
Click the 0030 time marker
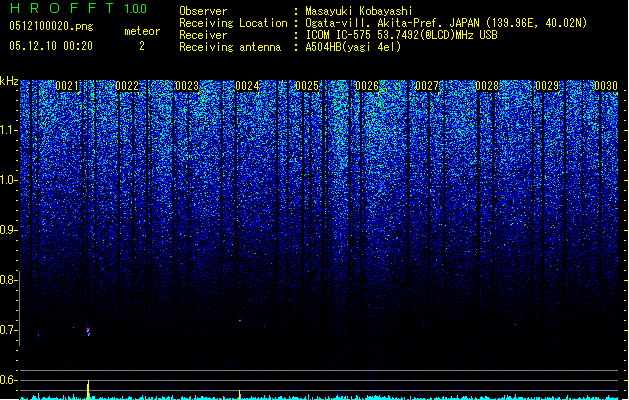click(x=606, y=86)
